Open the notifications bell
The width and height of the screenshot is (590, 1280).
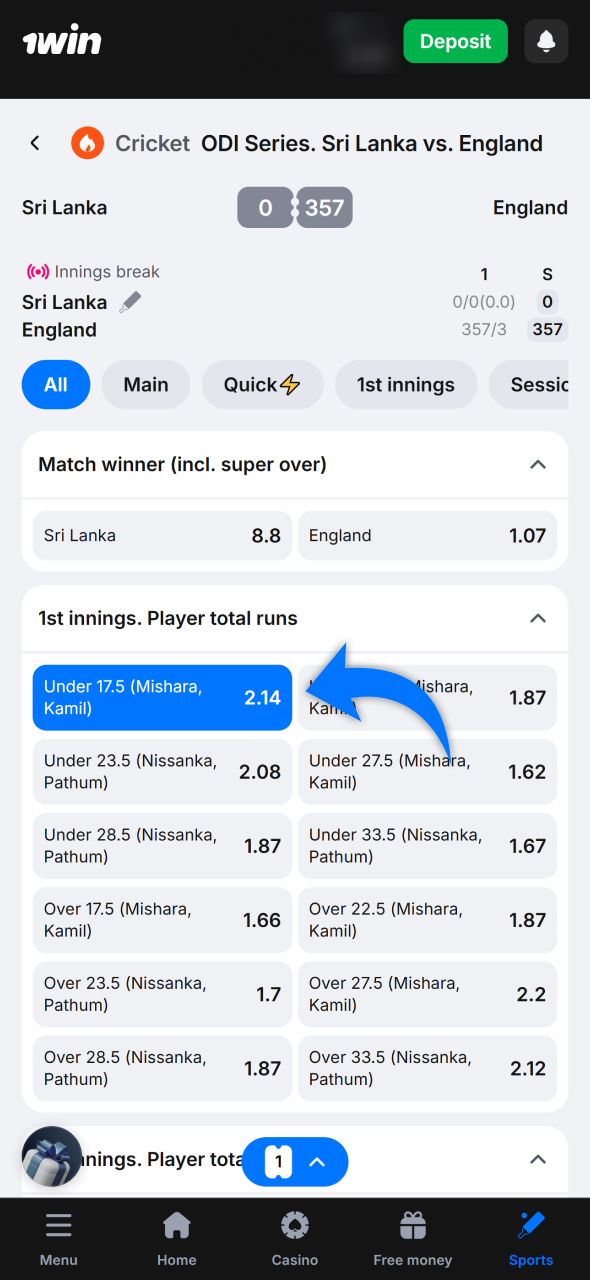546,41
